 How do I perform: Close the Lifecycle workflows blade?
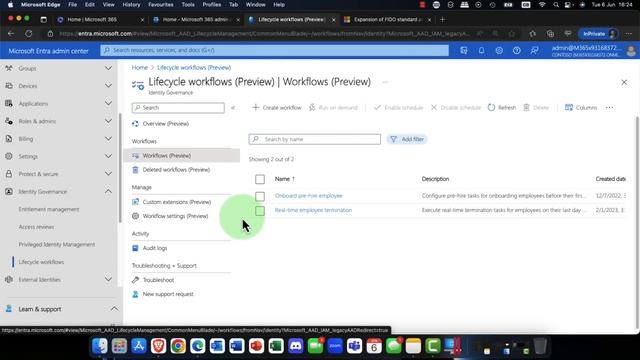[624, 82]
